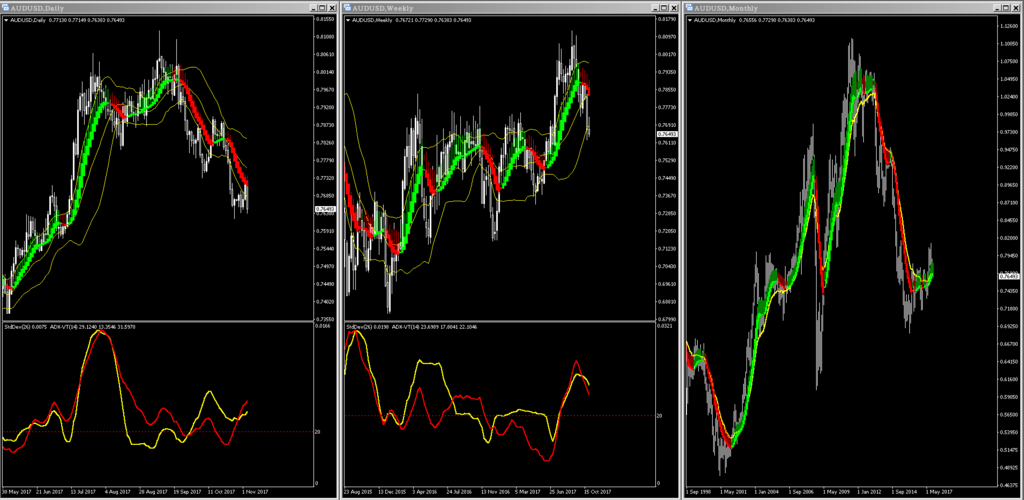
Task: Minimize the AUDUSD,Weekly chart window
Action: point(655,8)
